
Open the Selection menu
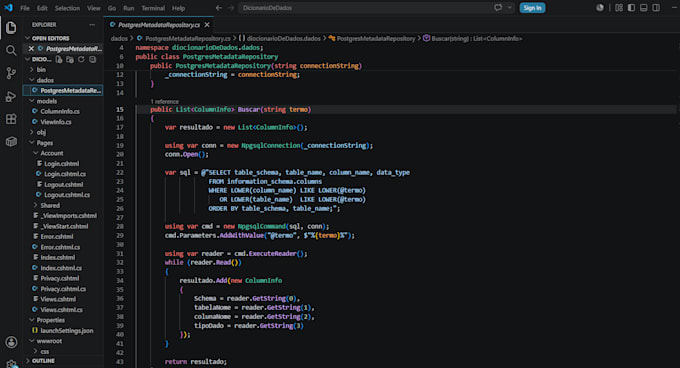point(67,8)
